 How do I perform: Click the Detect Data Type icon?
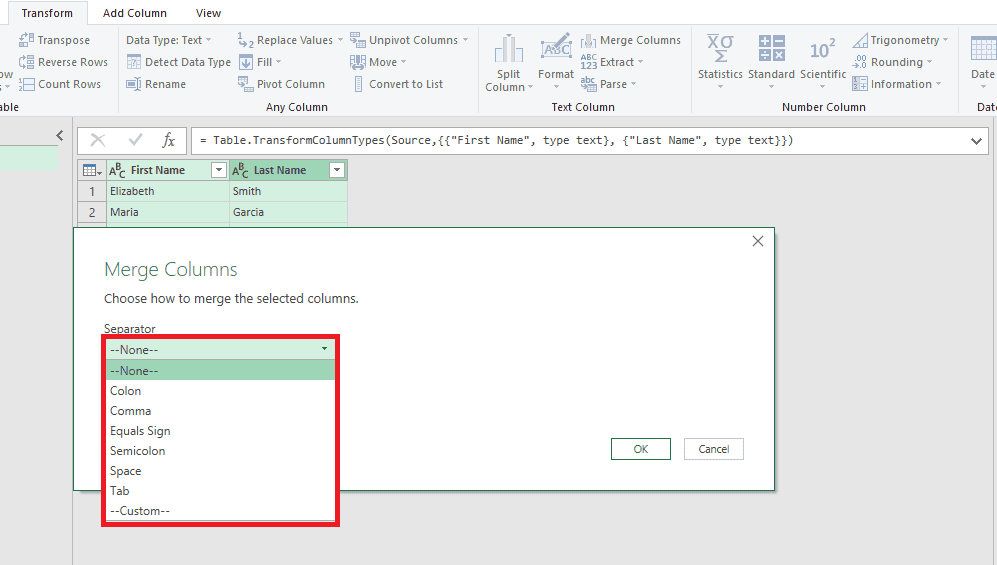pos(134,62)
